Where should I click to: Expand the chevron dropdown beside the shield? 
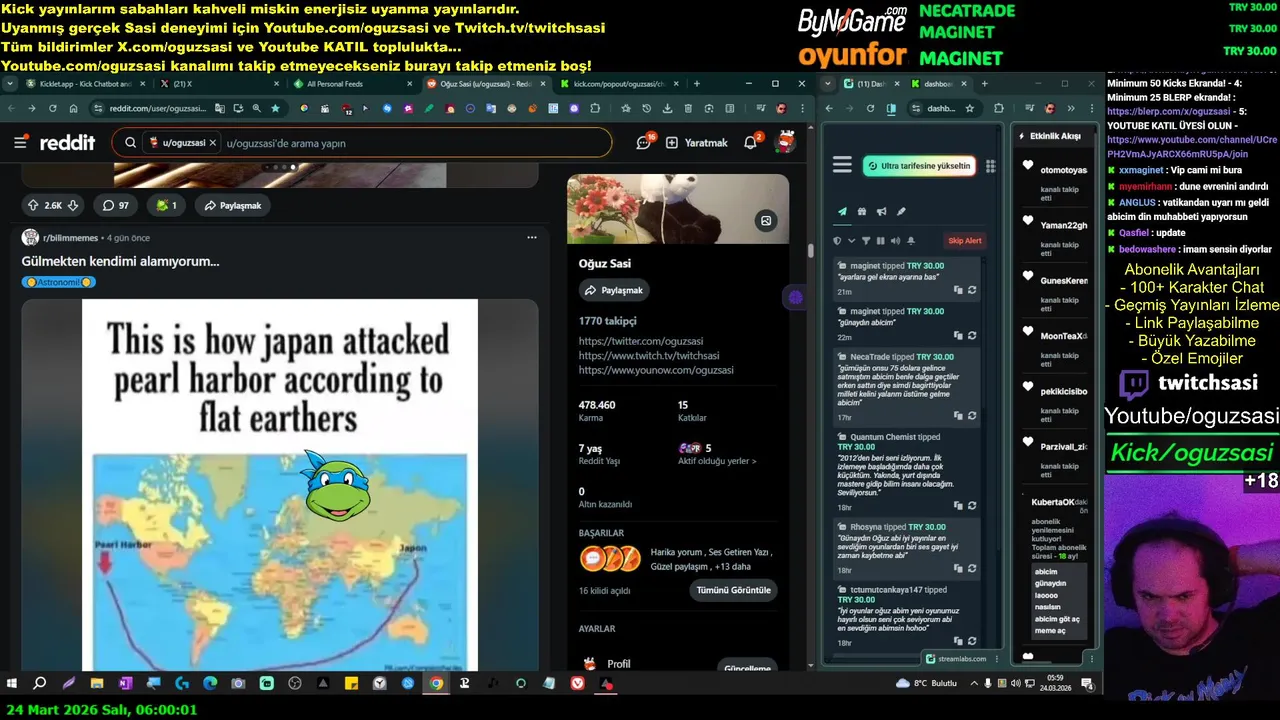click(x=852, y=241)
